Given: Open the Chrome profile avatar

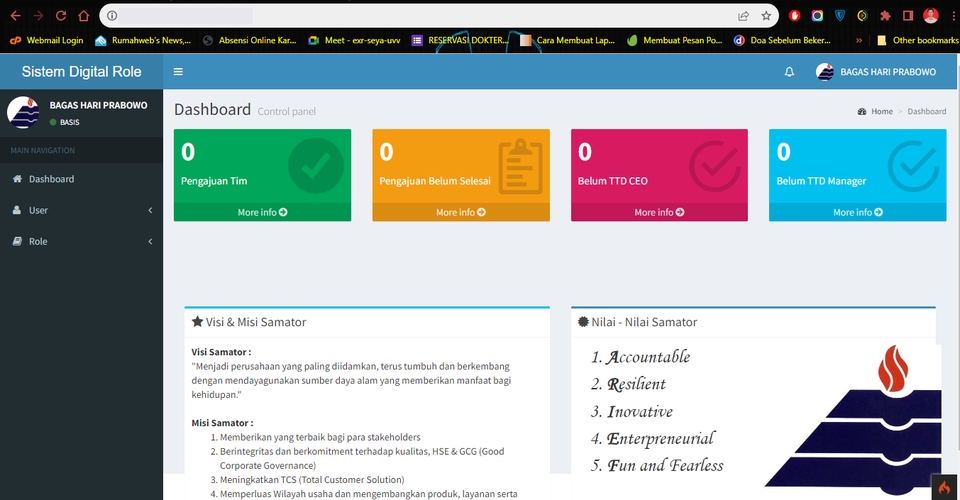Looking at the screenshot, I should tap(931, 16).
